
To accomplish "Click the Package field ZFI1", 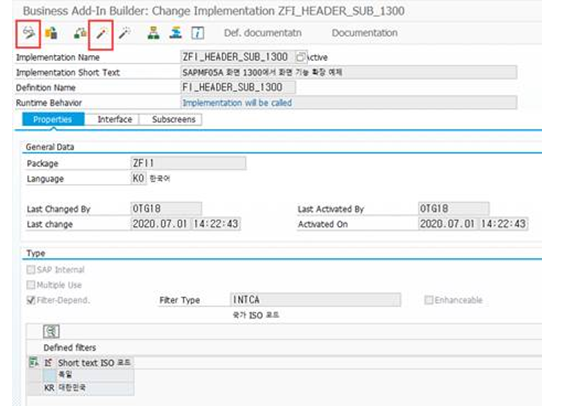I will (188, 163).
